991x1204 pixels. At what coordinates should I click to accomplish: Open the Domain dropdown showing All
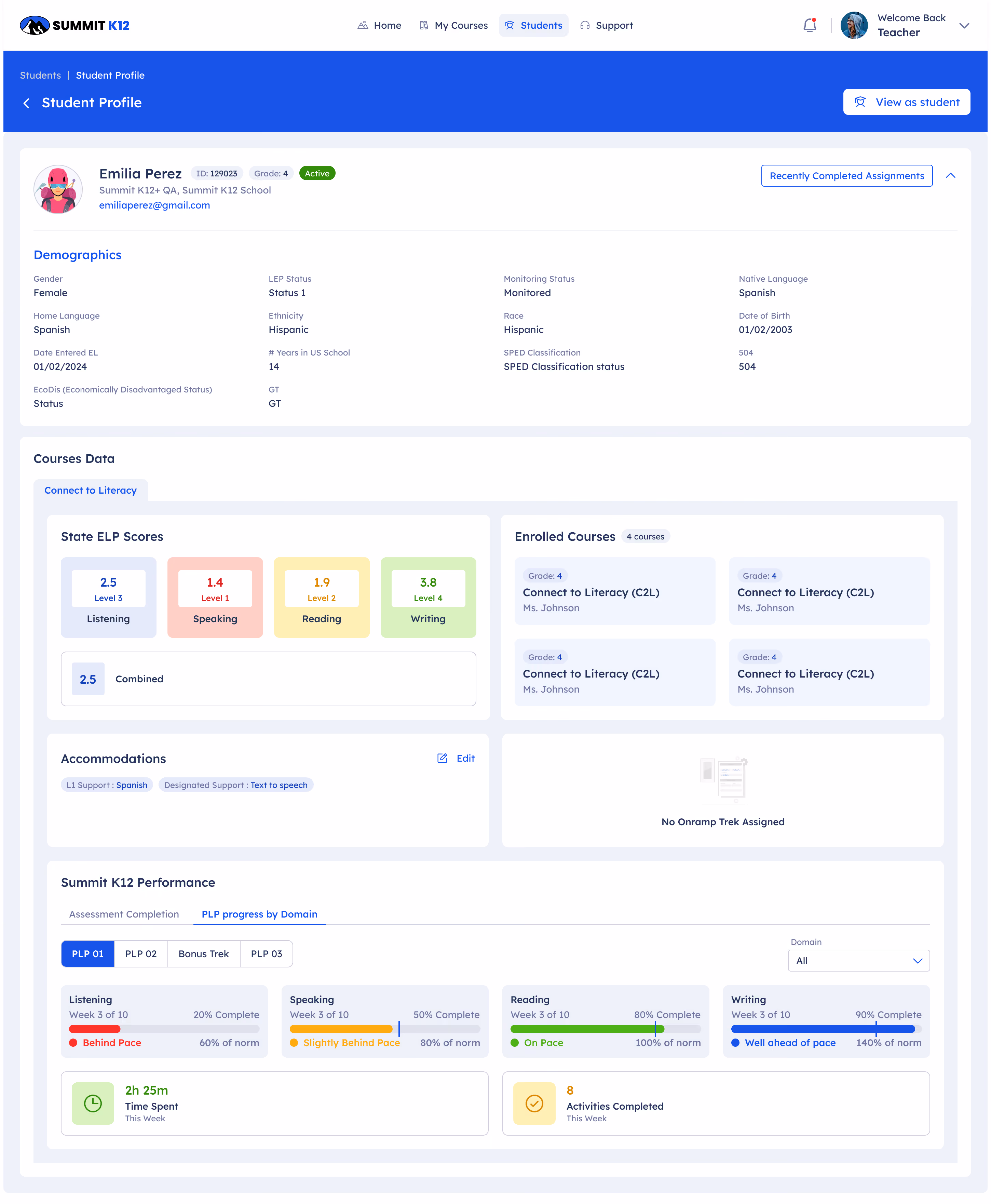(858, 960)
